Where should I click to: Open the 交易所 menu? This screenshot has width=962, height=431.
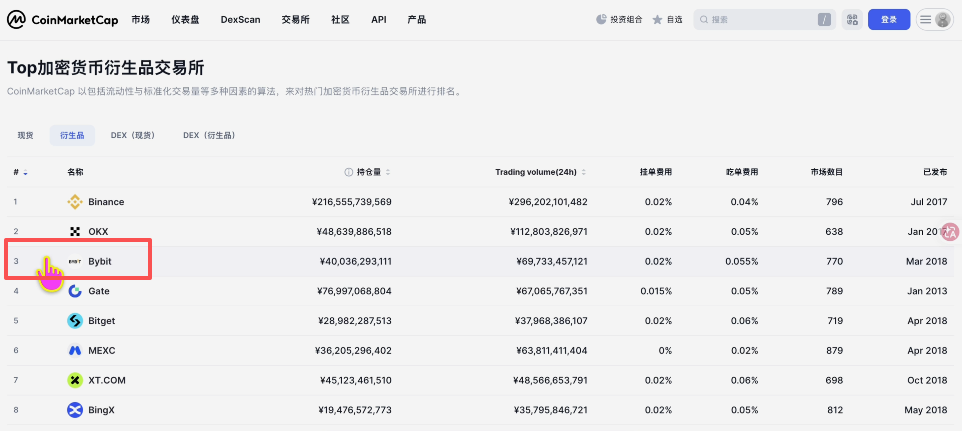(x=296, y=20)
